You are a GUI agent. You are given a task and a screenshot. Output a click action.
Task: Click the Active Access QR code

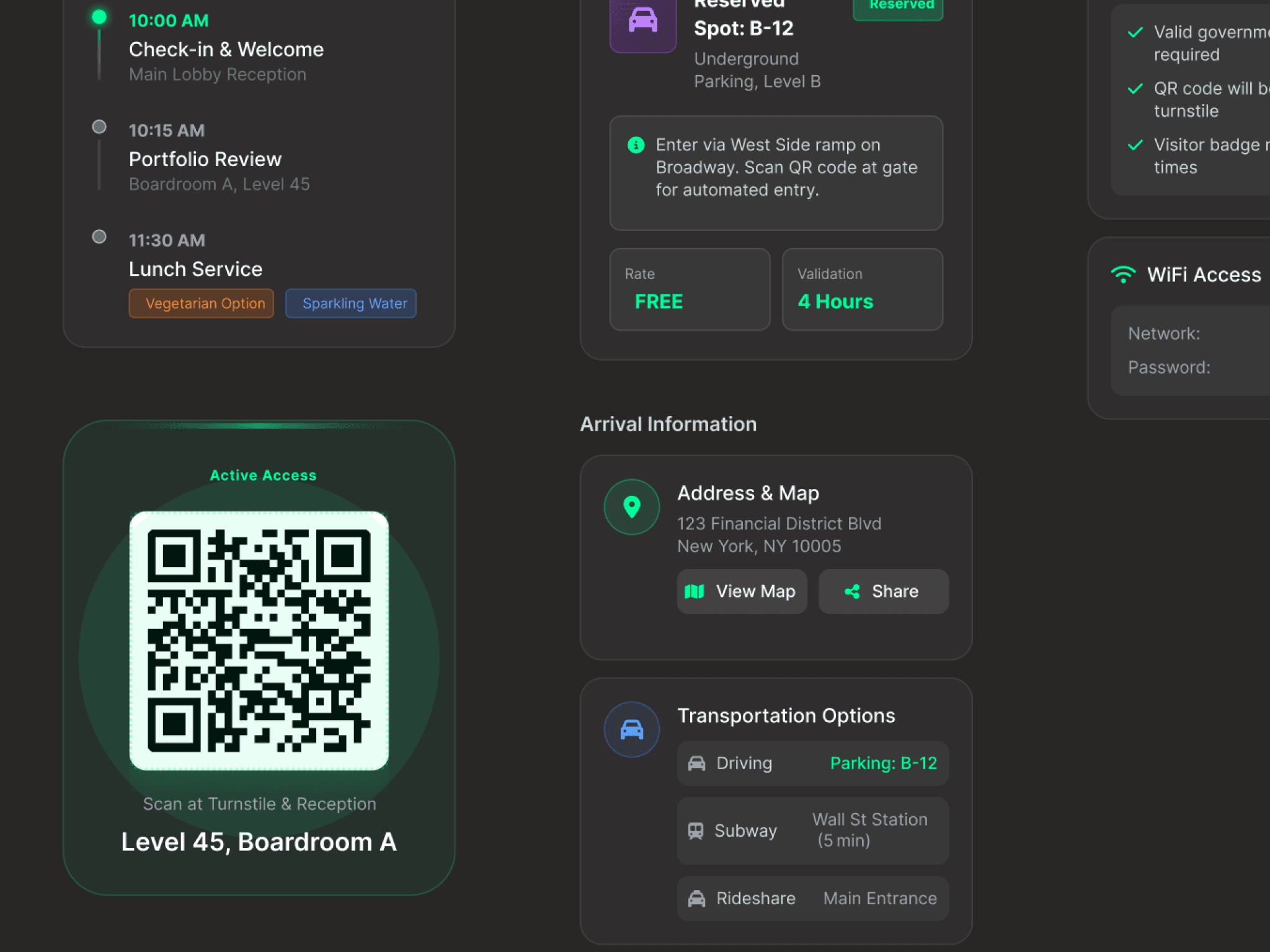pyautogui.click(x=259, y=640)
